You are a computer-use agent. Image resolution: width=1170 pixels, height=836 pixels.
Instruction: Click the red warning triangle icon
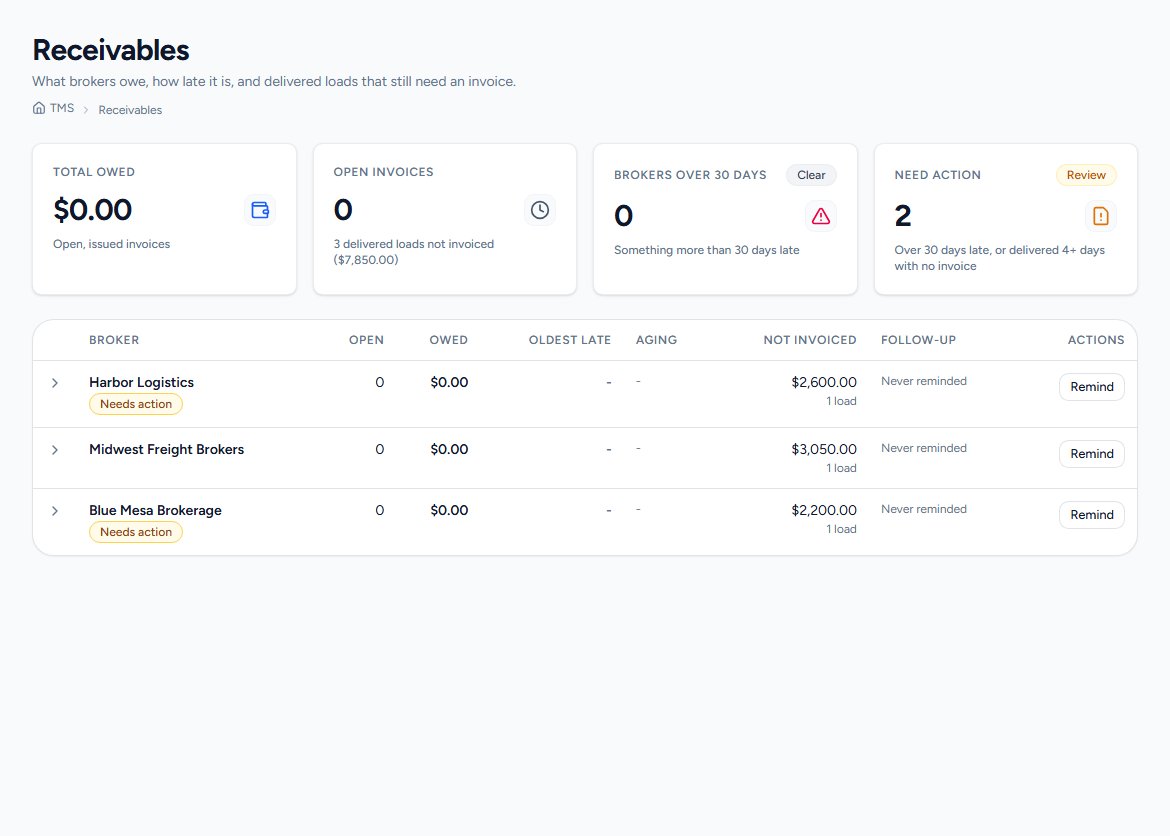(x=821, y=216)
